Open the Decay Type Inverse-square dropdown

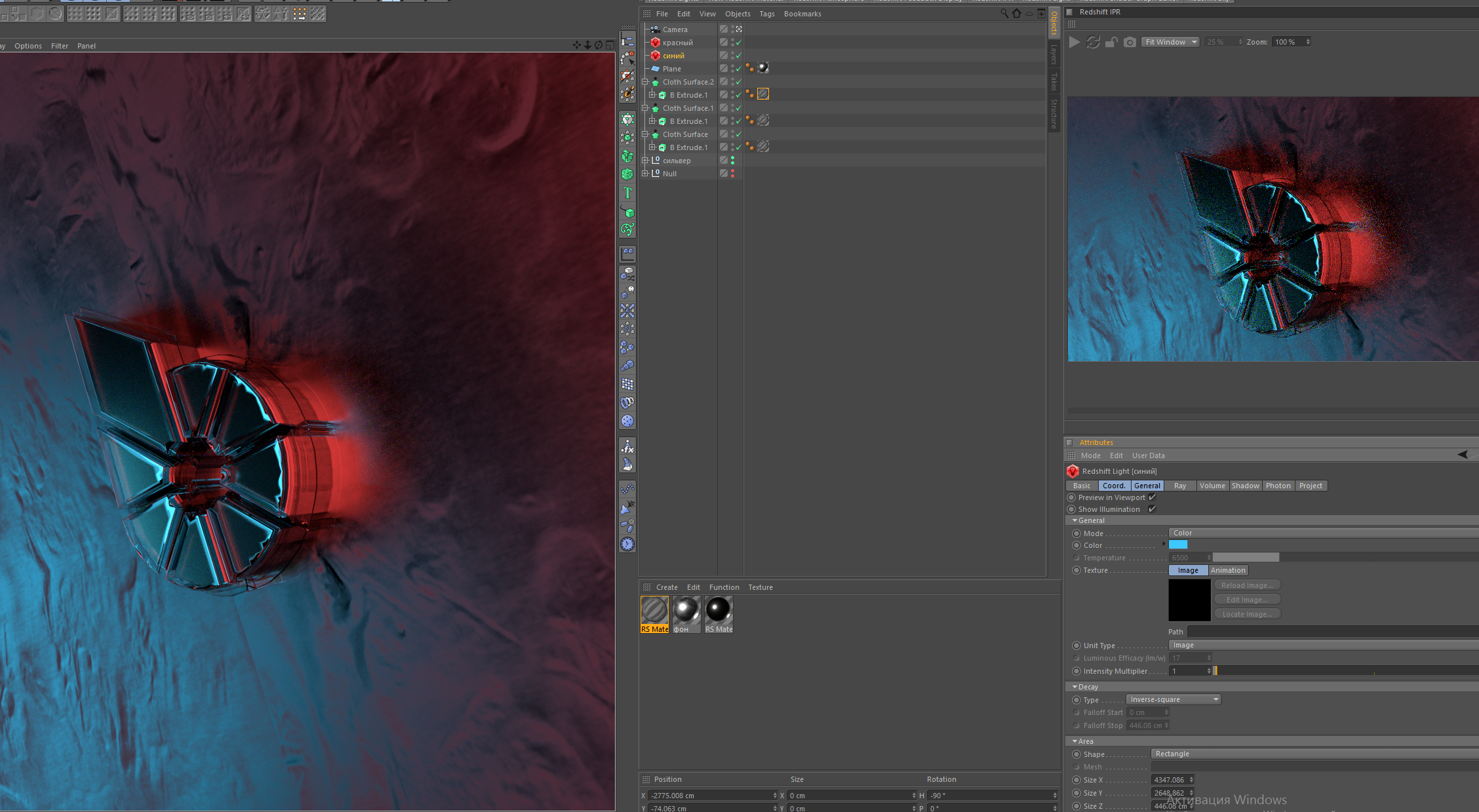tap(1173, 699)
